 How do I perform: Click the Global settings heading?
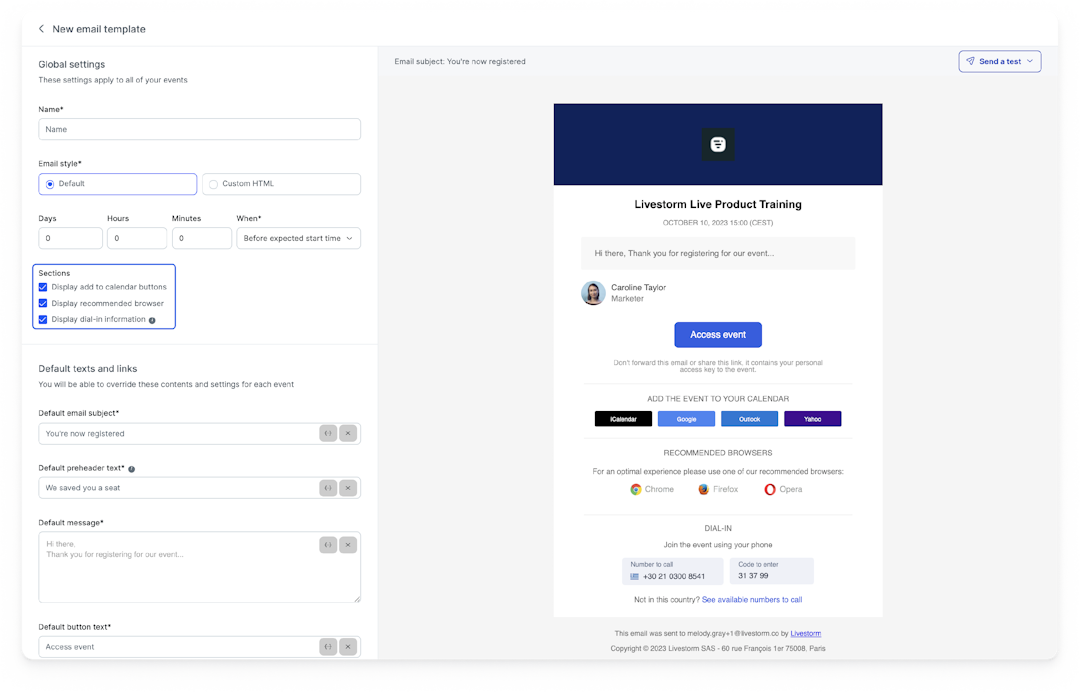(x=72, y=65)
